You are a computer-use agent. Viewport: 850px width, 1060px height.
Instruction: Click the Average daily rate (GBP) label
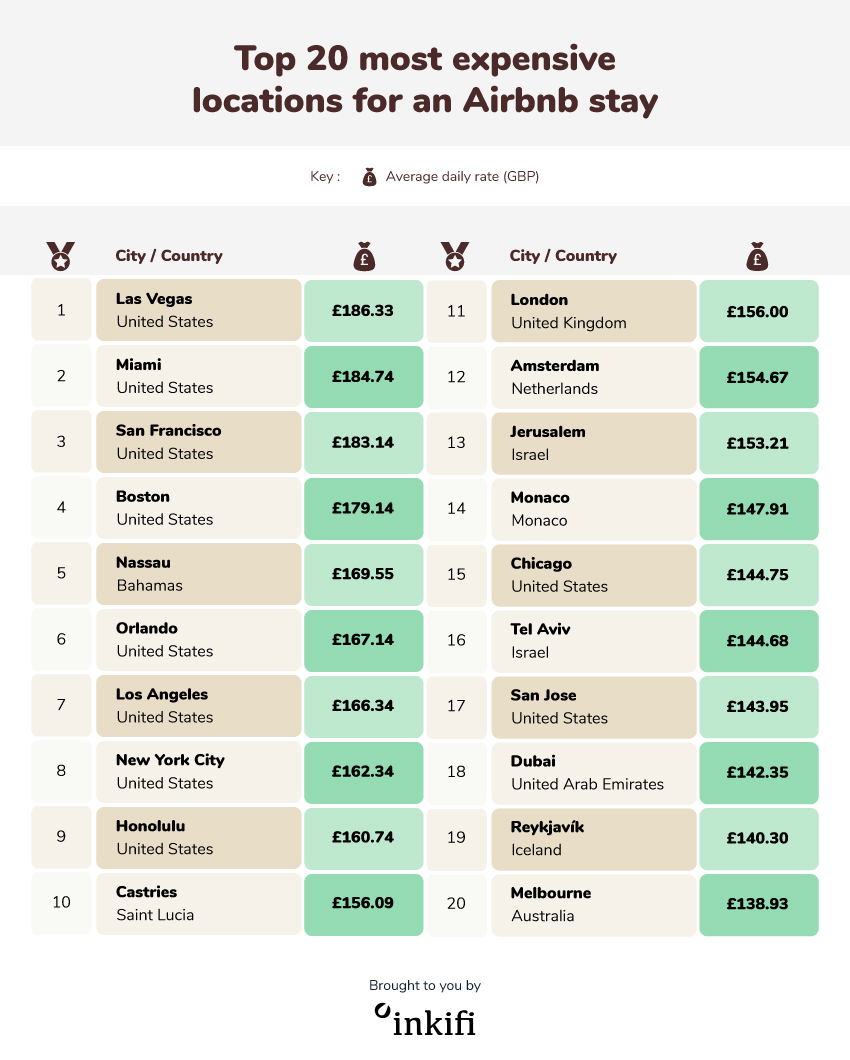463,176
